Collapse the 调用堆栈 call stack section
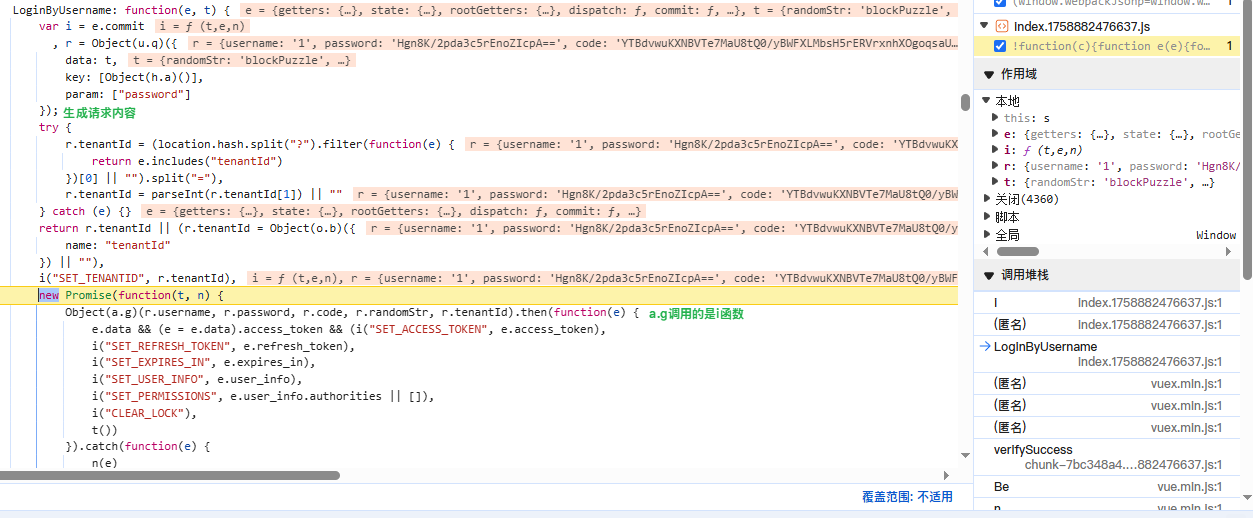Viewport: 1253px width, 518px height. 989,275
